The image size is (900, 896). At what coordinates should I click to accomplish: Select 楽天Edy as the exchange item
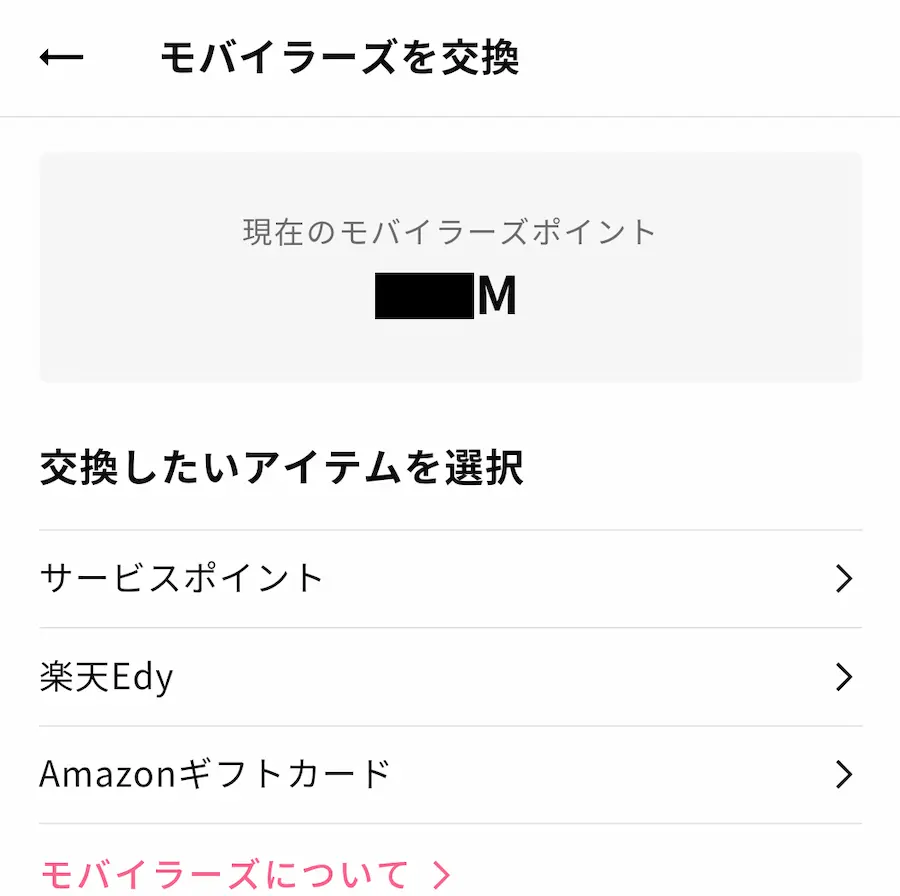pyautogui.click(x=450, y=677)
